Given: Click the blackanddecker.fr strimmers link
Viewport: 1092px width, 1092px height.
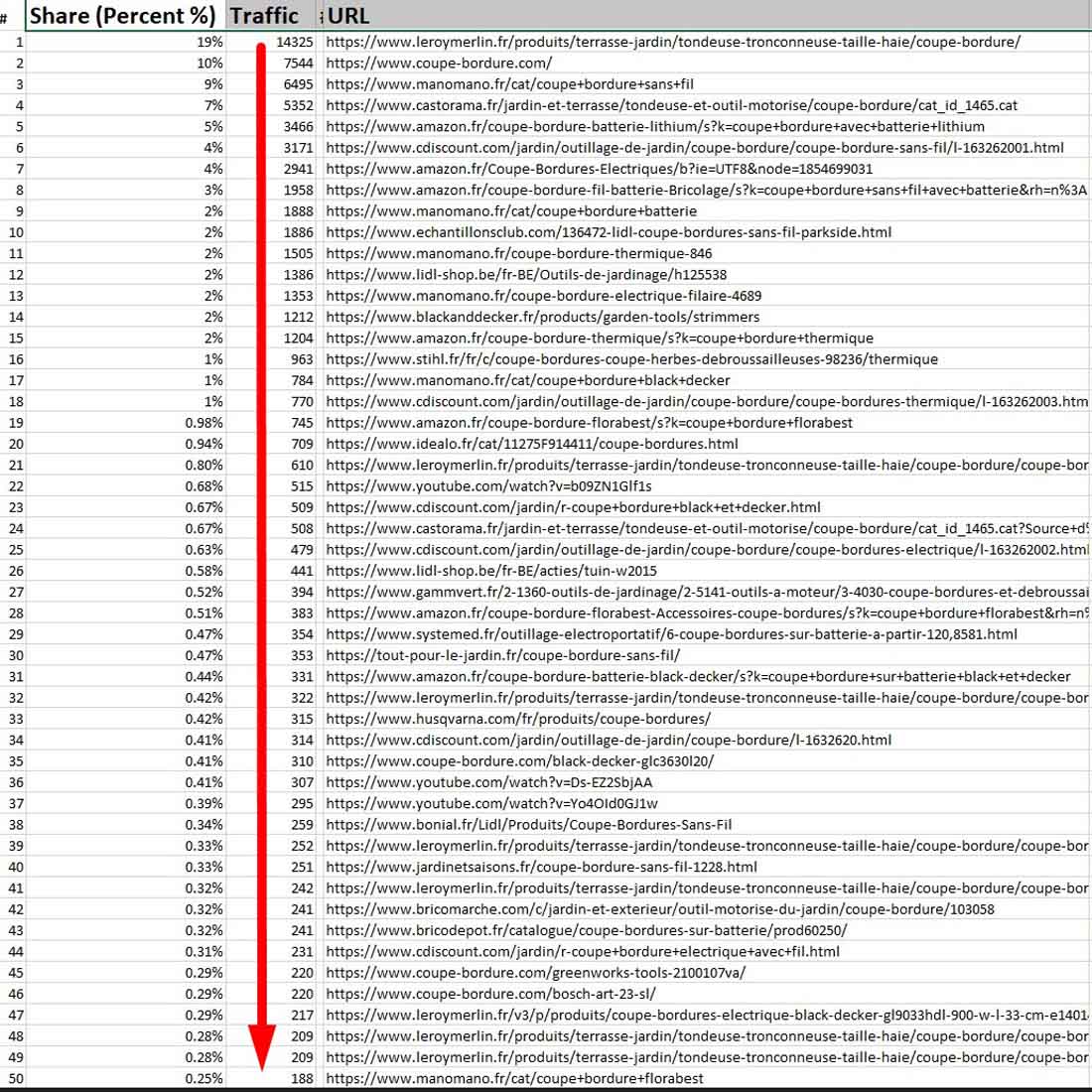Looking at the screenshot, I should (x=542, y=317).
